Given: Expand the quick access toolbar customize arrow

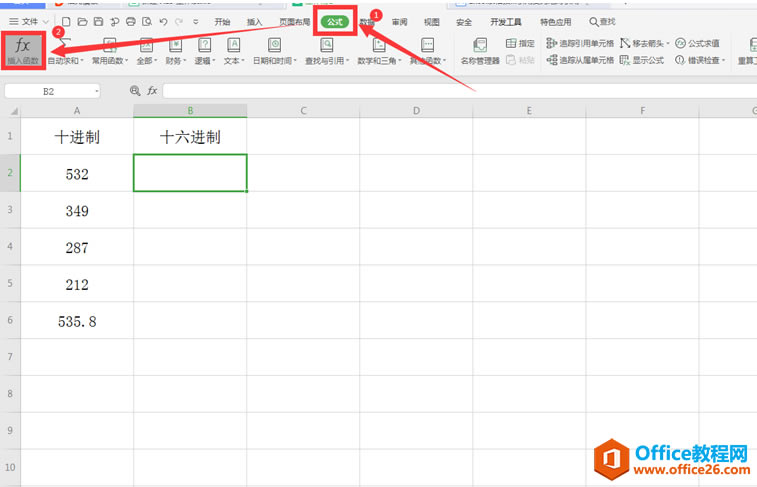Looking at the screenshot, I should tap(196, 22).
